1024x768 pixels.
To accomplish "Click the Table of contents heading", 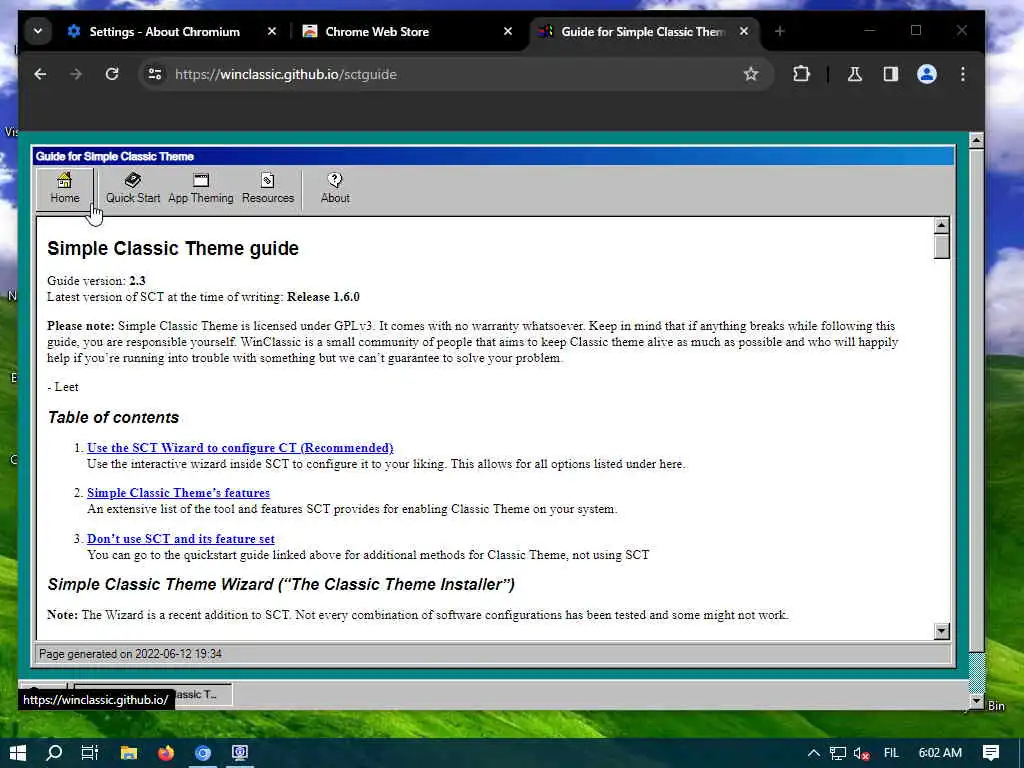I will tap(113, 418).
